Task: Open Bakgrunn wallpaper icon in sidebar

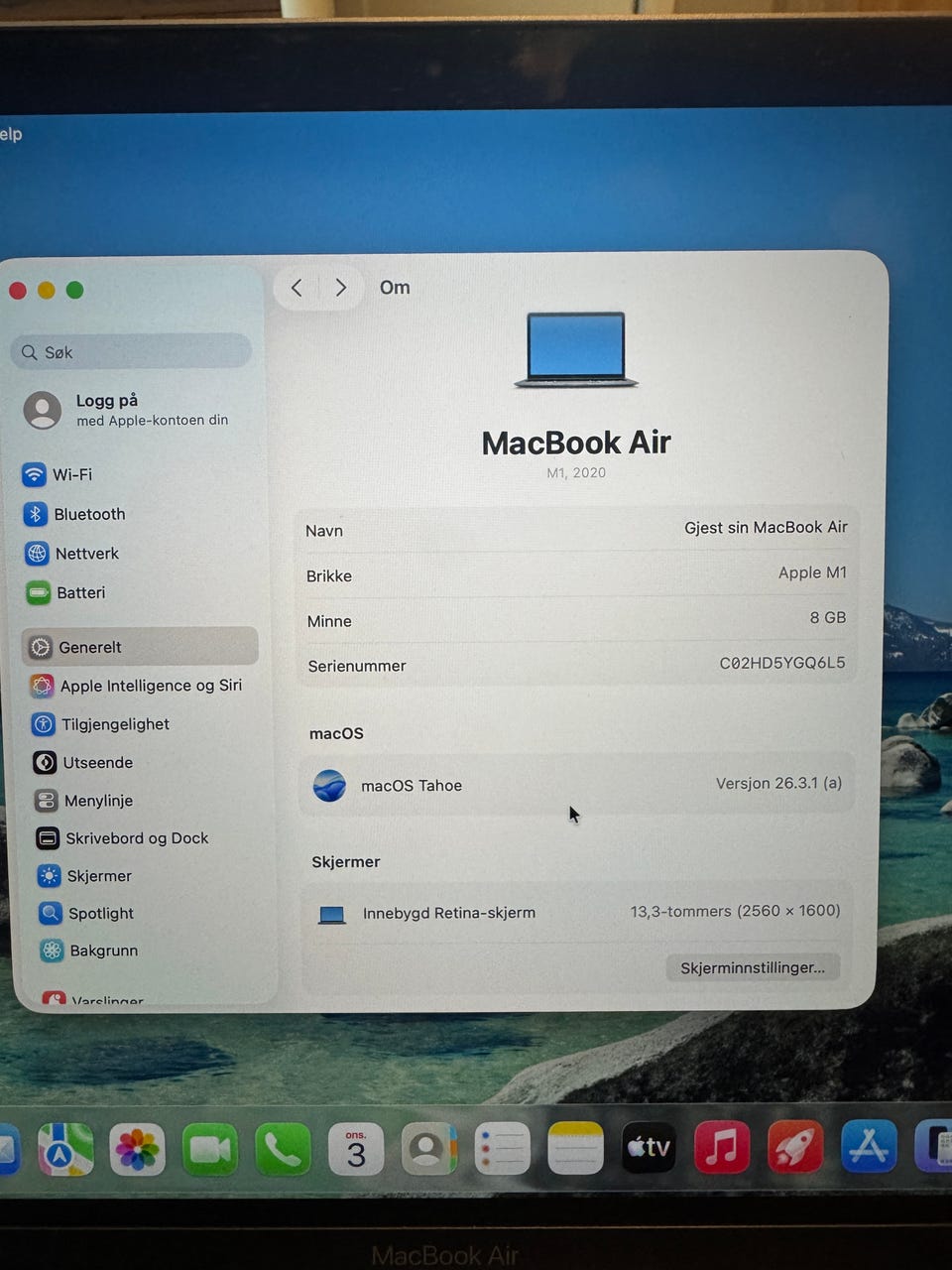Action: coord(52,951)
